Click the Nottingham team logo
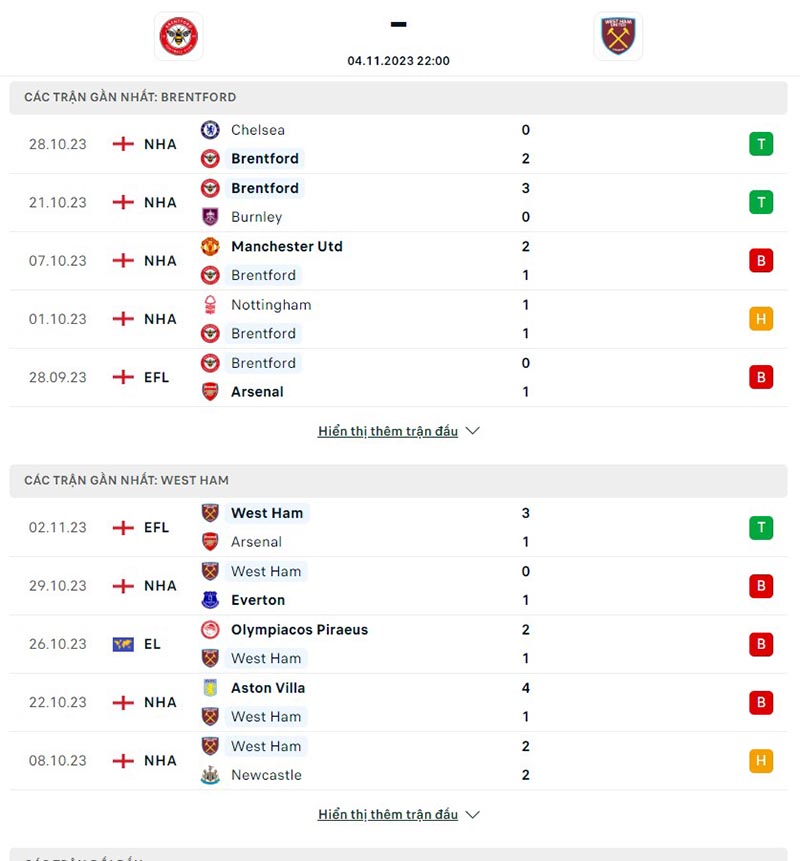This screenshot has height=861, width=800. pyautogui.click(x=210, y=305)
